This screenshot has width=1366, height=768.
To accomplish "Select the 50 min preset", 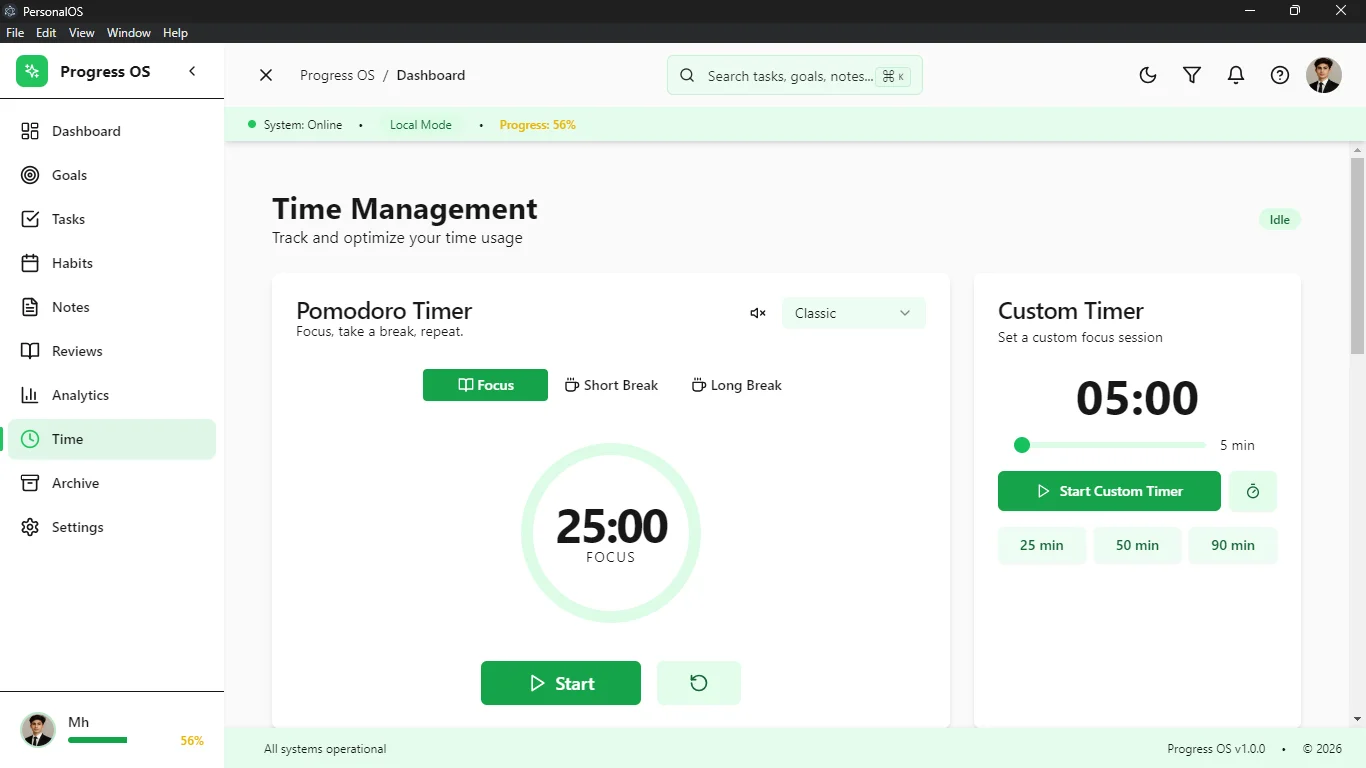I will click(1137, 545).
